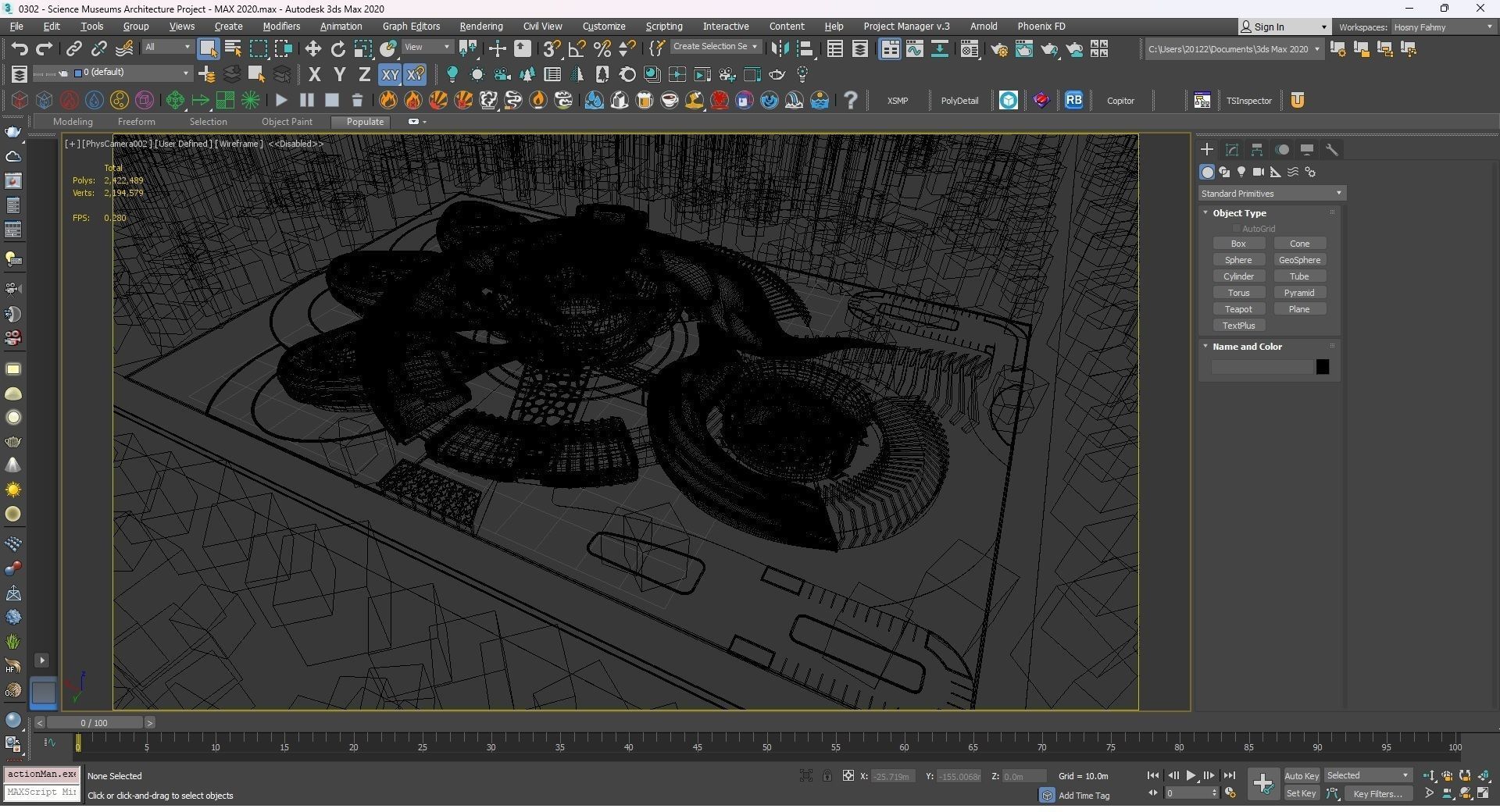
Task: Click the question mark help icon
Action: tap(851, 101)
